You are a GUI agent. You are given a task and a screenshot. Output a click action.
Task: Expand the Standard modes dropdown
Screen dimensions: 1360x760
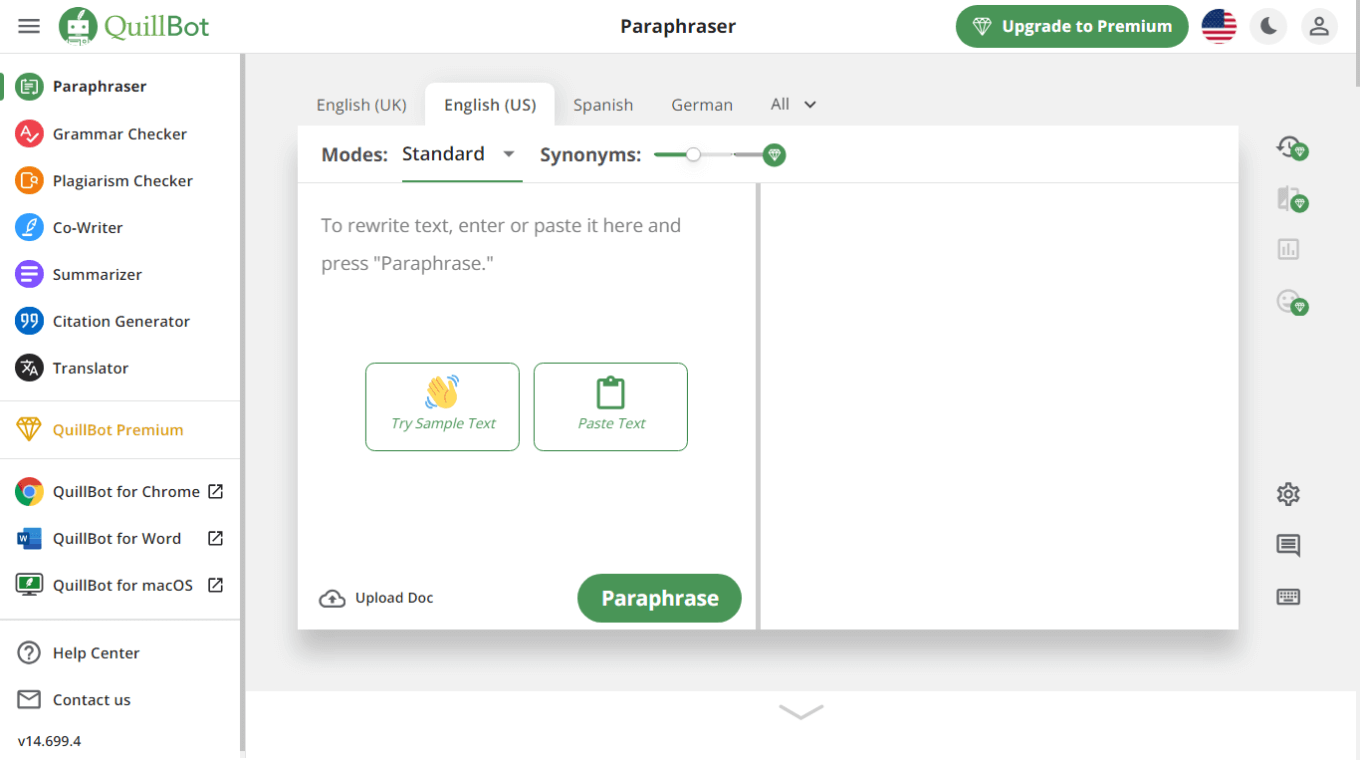461,154
